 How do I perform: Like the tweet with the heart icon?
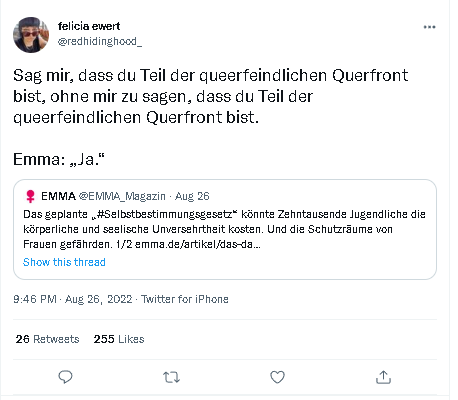point(277,377)
